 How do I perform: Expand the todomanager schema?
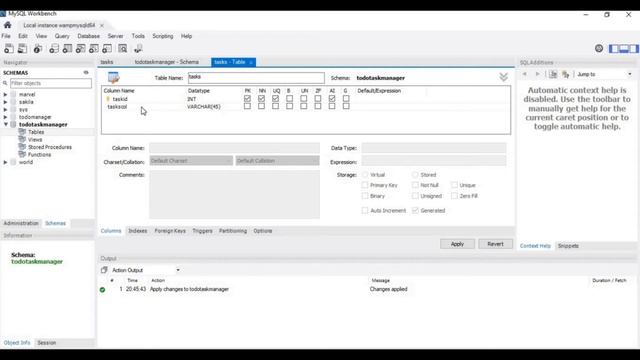click(5, 117)
